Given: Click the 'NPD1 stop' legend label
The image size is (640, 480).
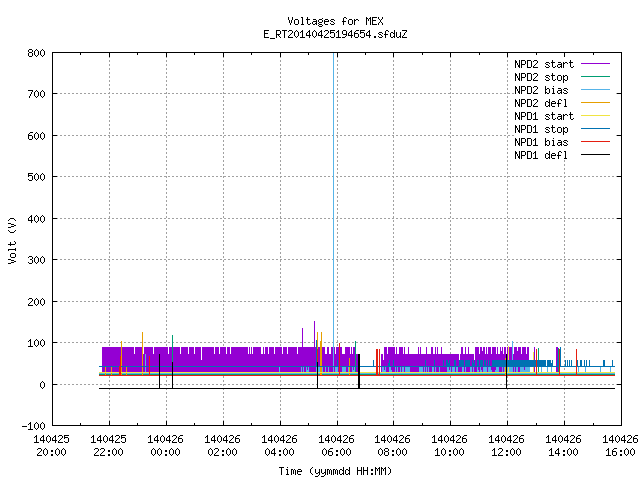Looking at the screenshot, I should 541,129.
